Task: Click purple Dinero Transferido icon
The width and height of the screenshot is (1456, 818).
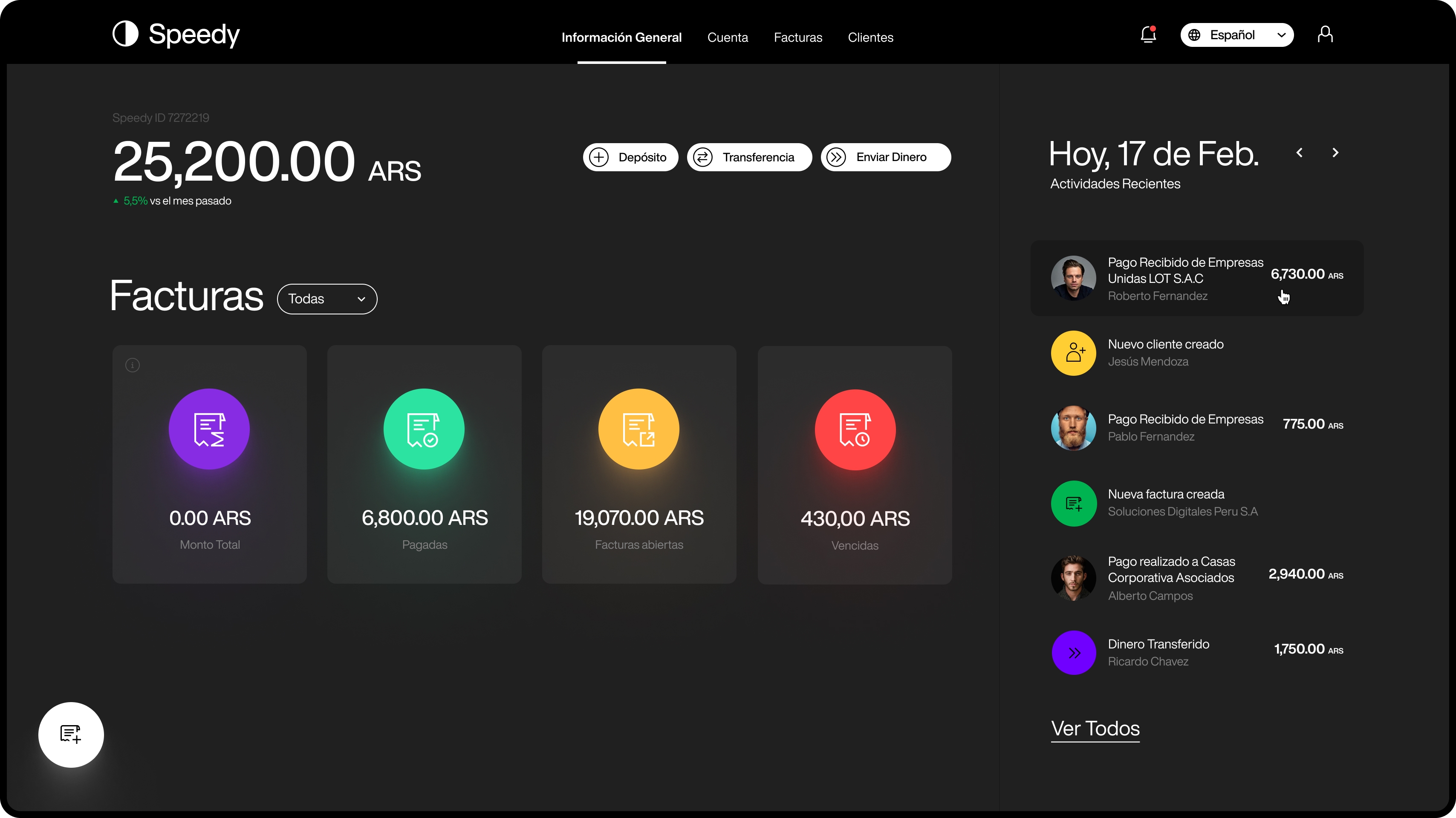Action: click(x=1073, y=652)
